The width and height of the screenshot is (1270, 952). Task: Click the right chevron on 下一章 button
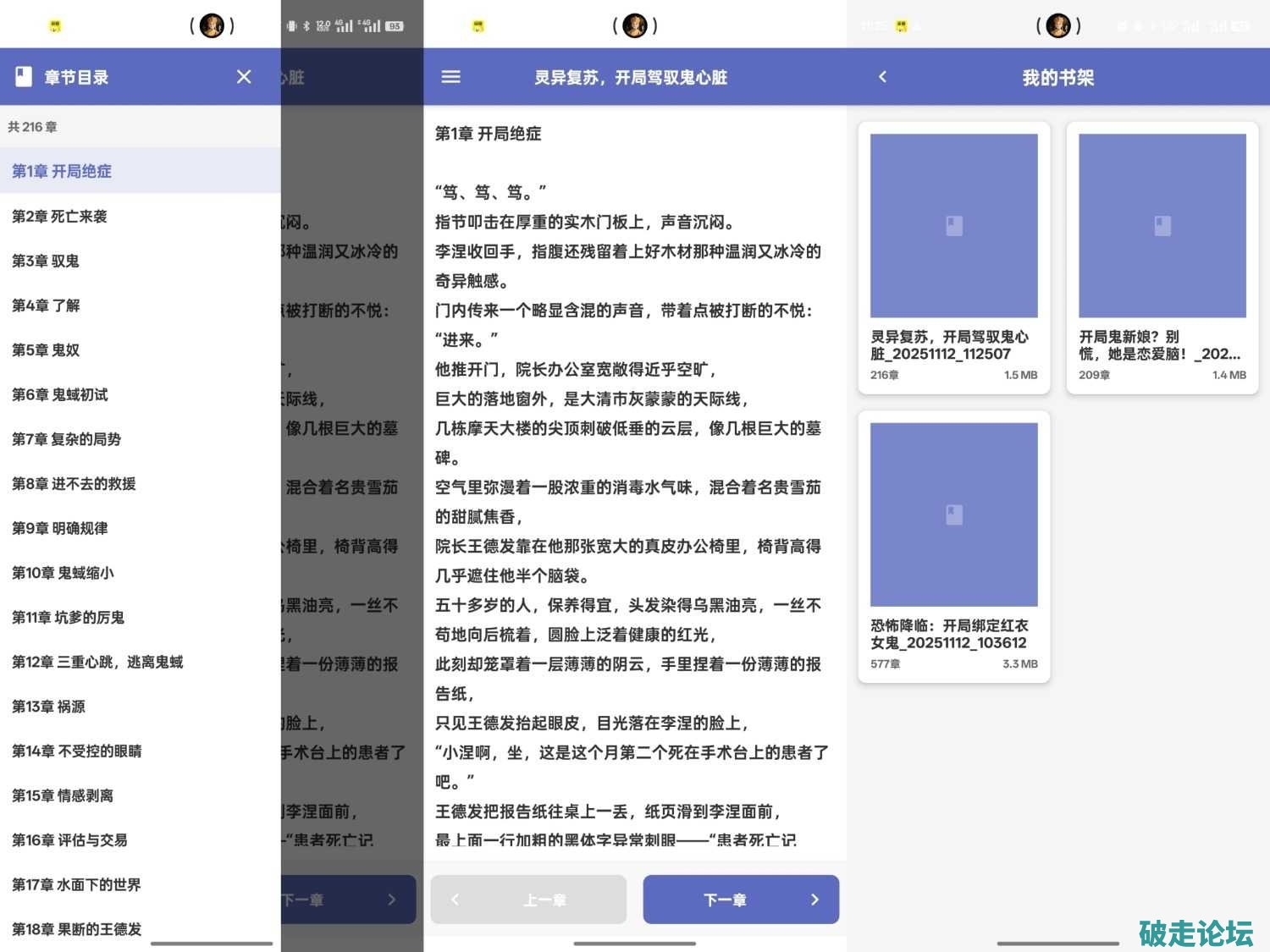point(814,900)
